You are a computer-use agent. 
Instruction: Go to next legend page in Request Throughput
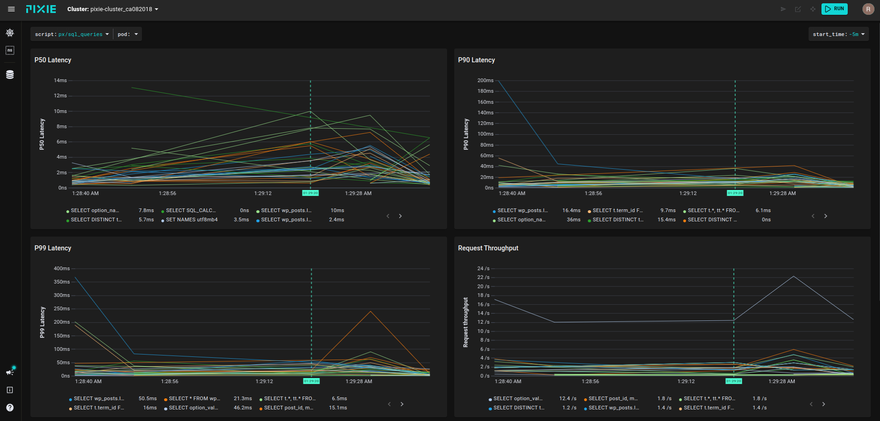824,404
